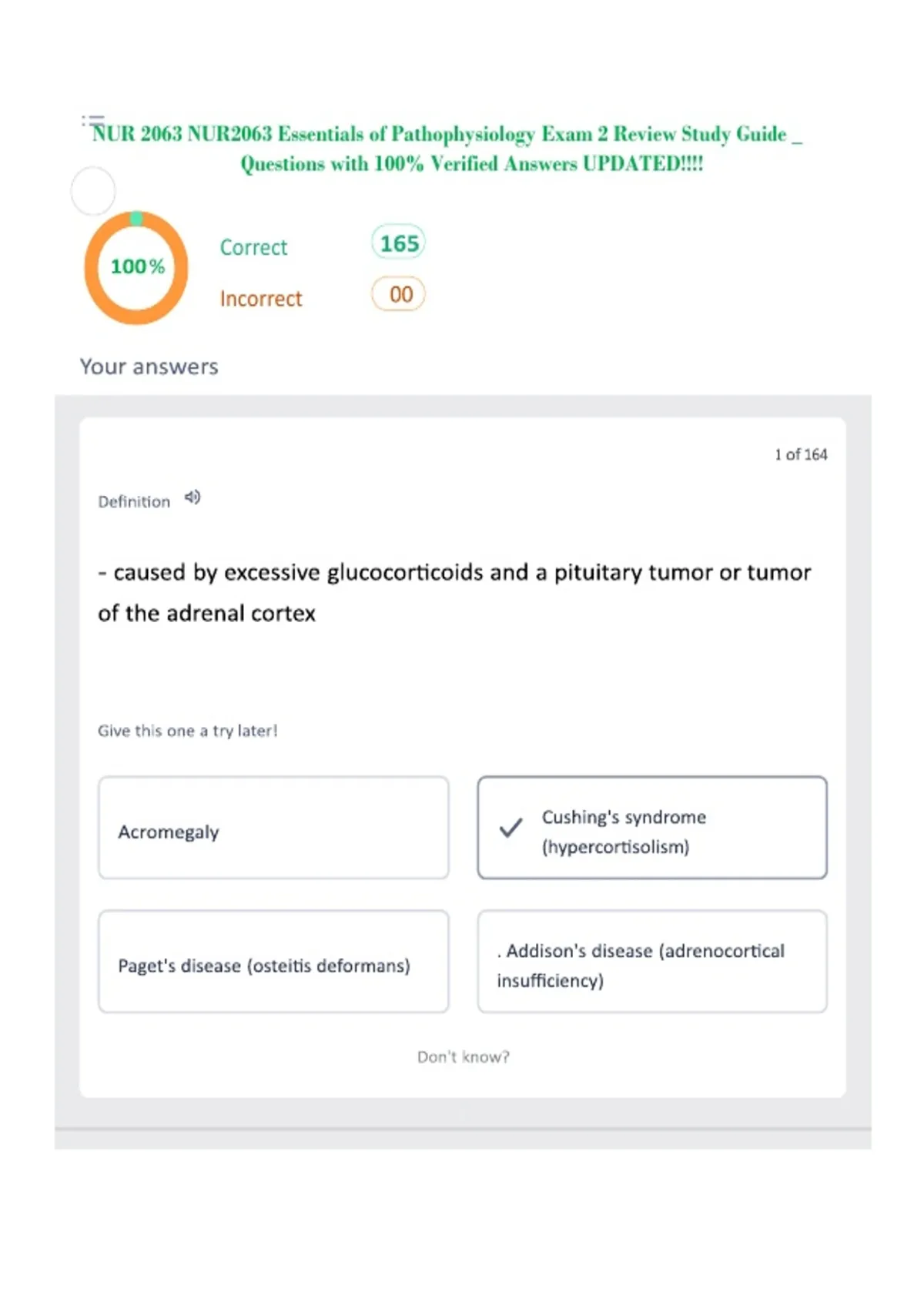Click the Give this one a try later! message
Screen dimensions: 924x1309
coord(187,731)
